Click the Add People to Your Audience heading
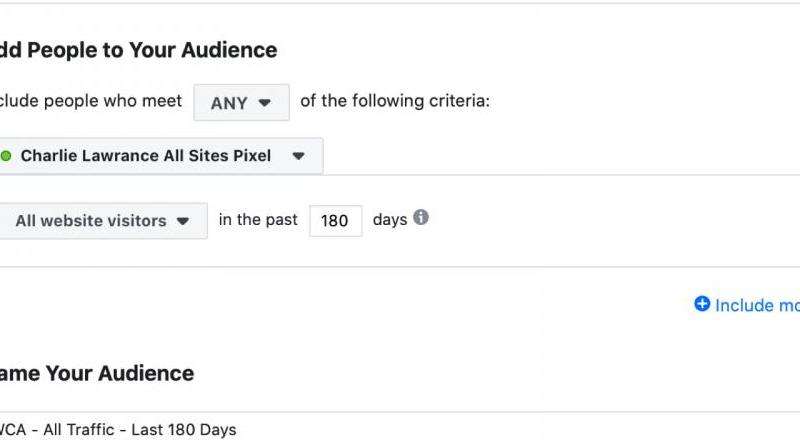The height and width of the screenshot is (440, 800). (138, 50)
